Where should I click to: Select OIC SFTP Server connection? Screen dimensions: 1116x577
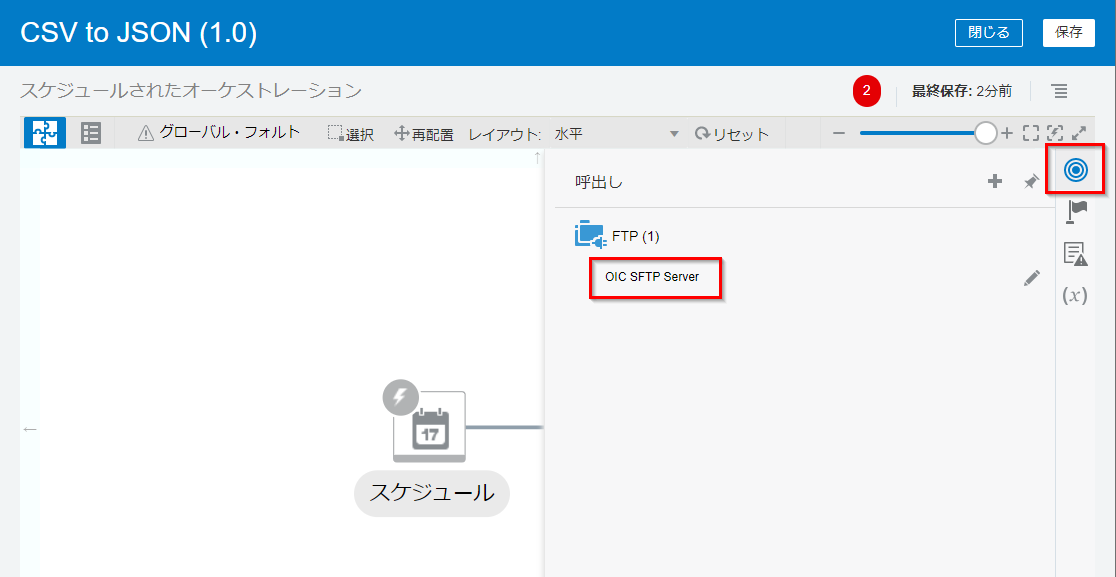click(x=652, y=277)
